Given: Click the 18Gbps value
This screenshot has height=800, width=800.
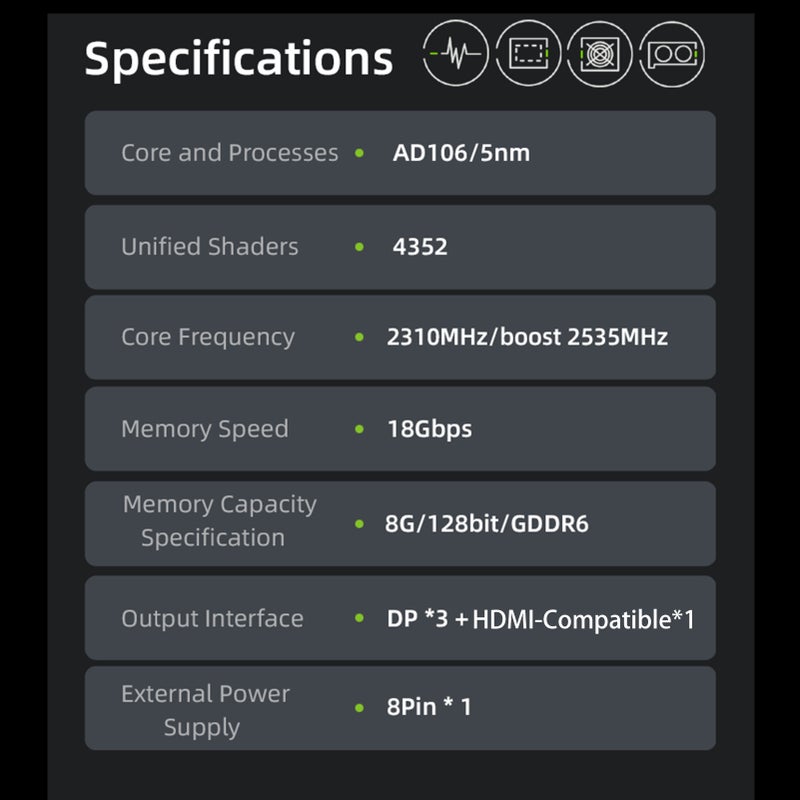Looking at the screenshot, I should coord(430,429).
